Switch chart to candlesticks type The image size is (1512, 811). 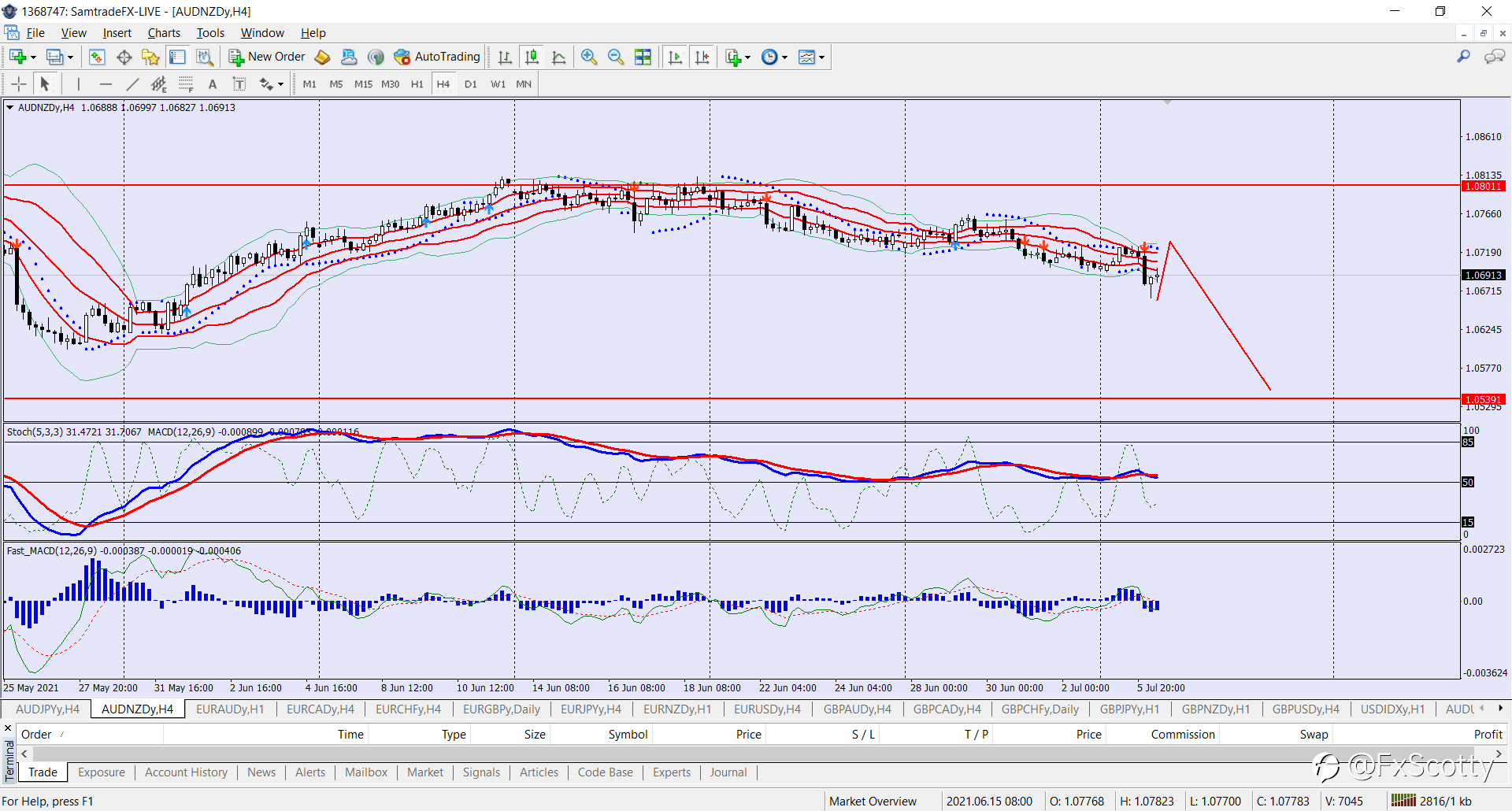coord(532,57)
